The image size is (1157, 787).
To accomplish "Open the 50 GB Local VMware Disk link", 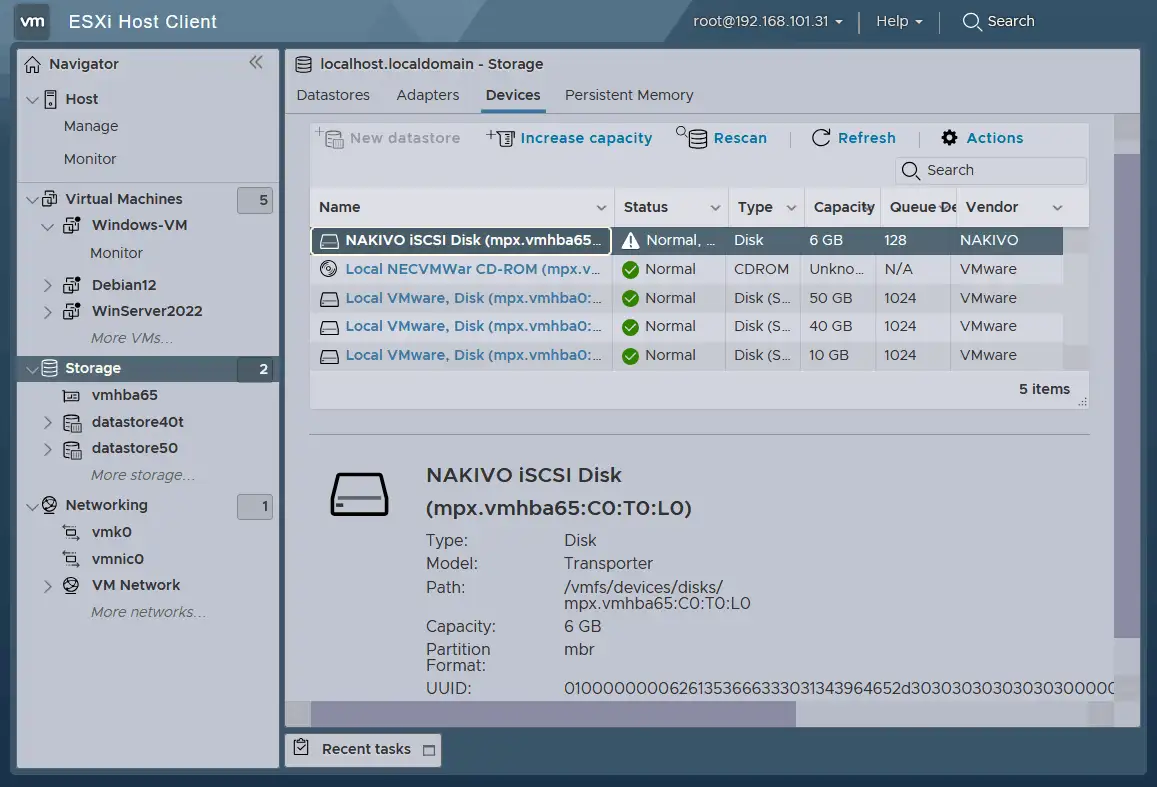I will [474, 298].
